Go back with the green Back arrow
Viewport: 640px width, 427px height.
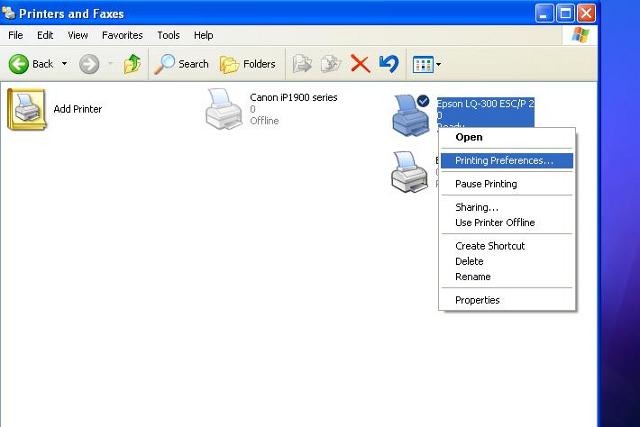(31, 64)
